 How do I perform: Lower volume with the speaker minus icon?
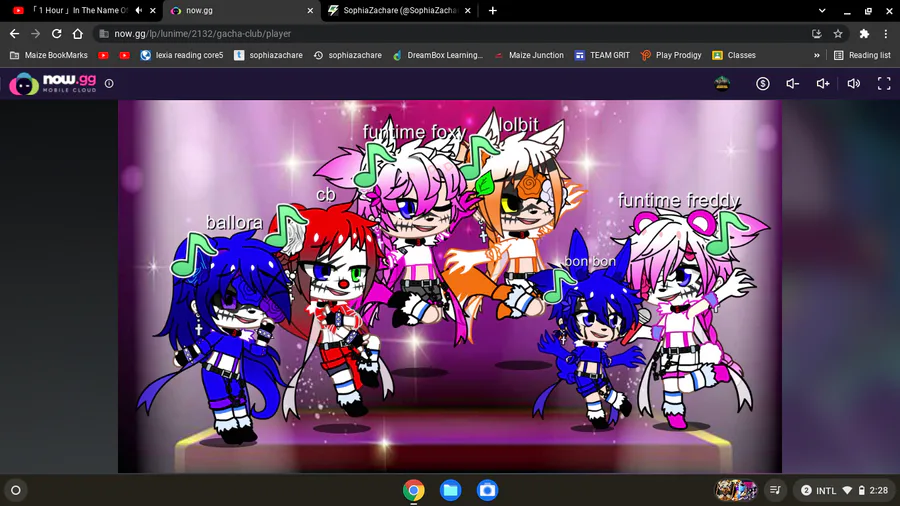pos(793,84)
